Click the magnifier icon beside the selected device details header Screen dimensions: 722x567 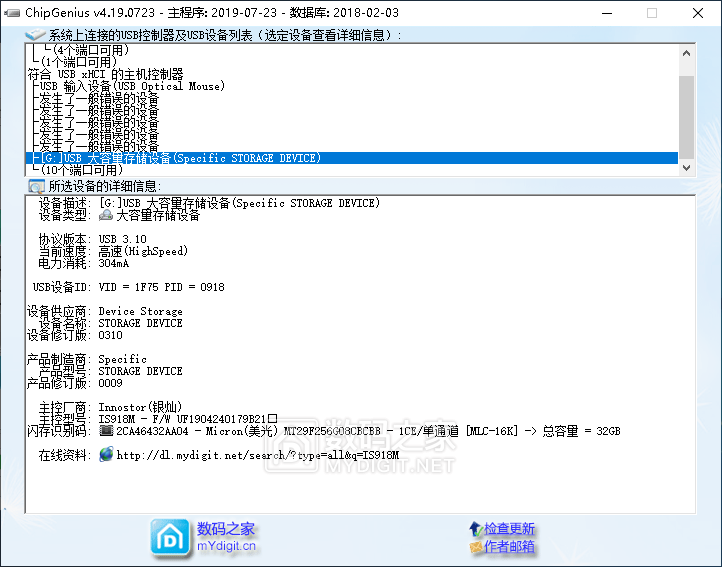tap(36, 186)
